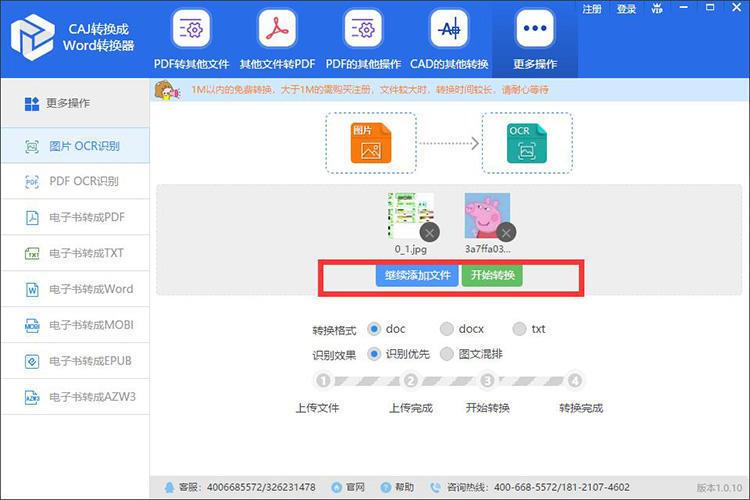The image size is (750, 500).
Task: Click the 咨询热线 phone icon
Action: [x=435, y=488]
